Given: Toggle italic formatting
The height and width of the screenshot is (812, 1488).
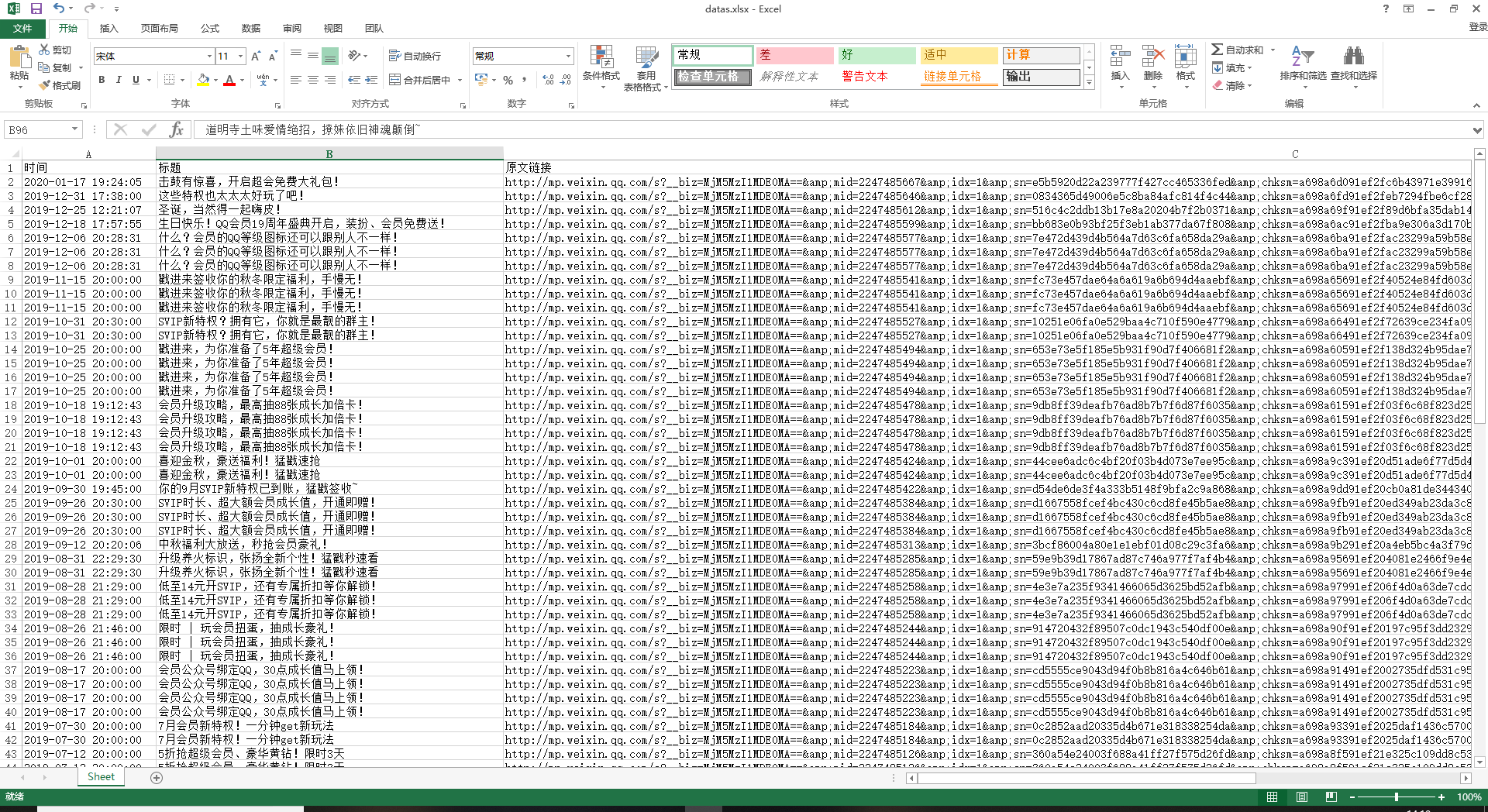Looking at the screenshot, I should [119, 80].
